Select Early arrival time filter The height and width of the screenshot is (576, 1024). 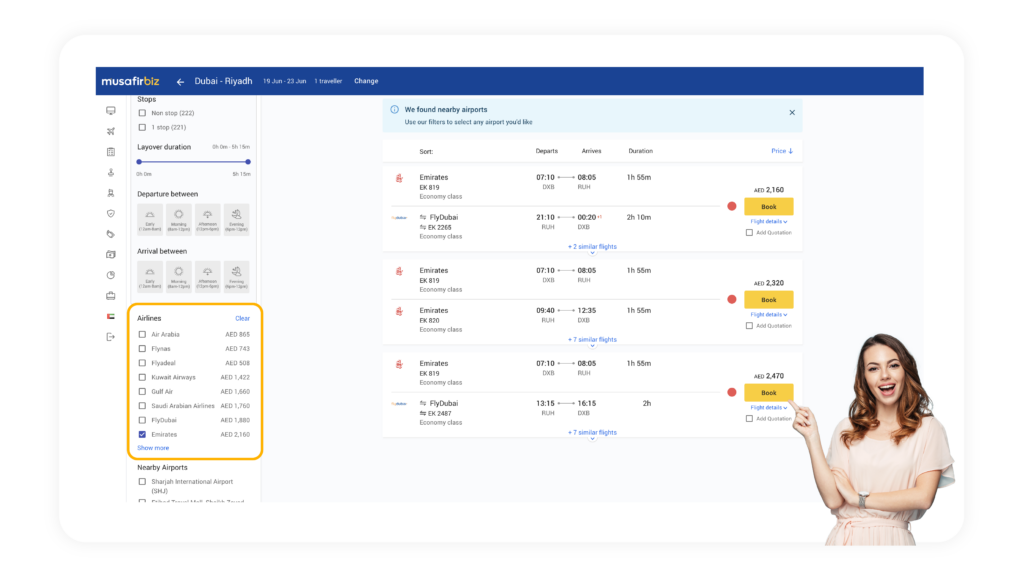[x=150, y=276]
